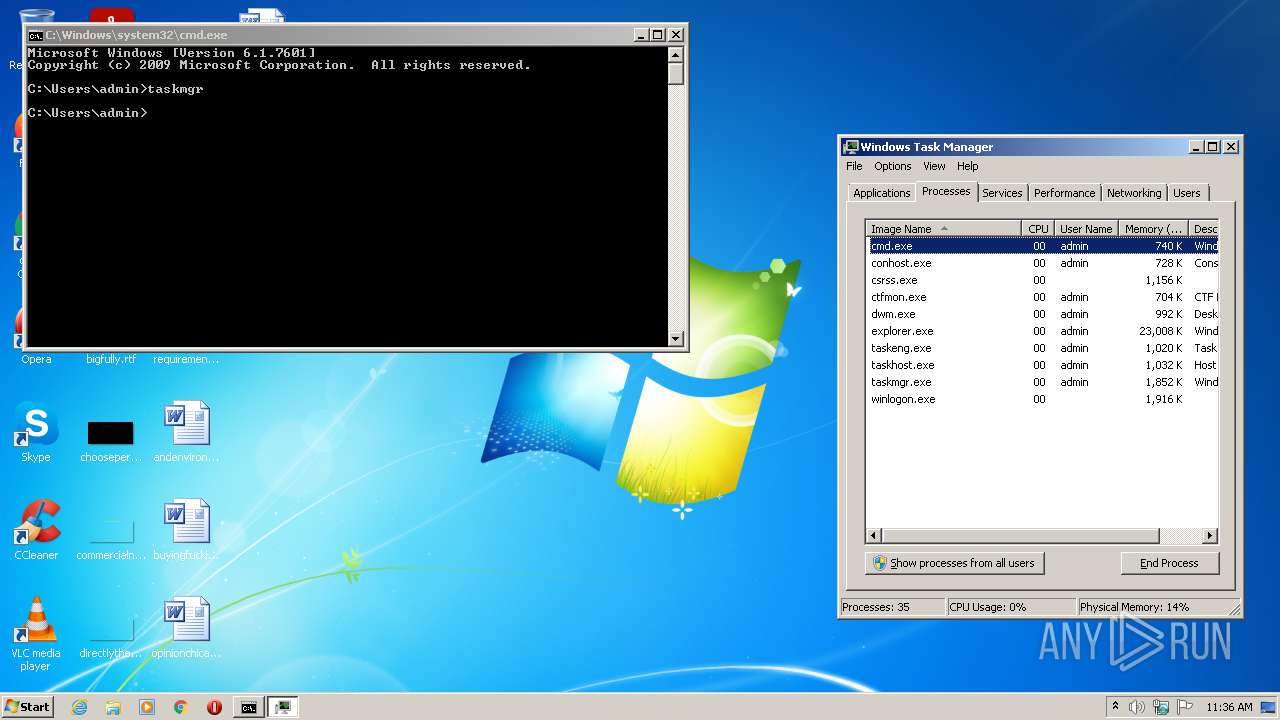Select the Processes tab
This screenshot has width=1280, height=720.
coord(946,191)
